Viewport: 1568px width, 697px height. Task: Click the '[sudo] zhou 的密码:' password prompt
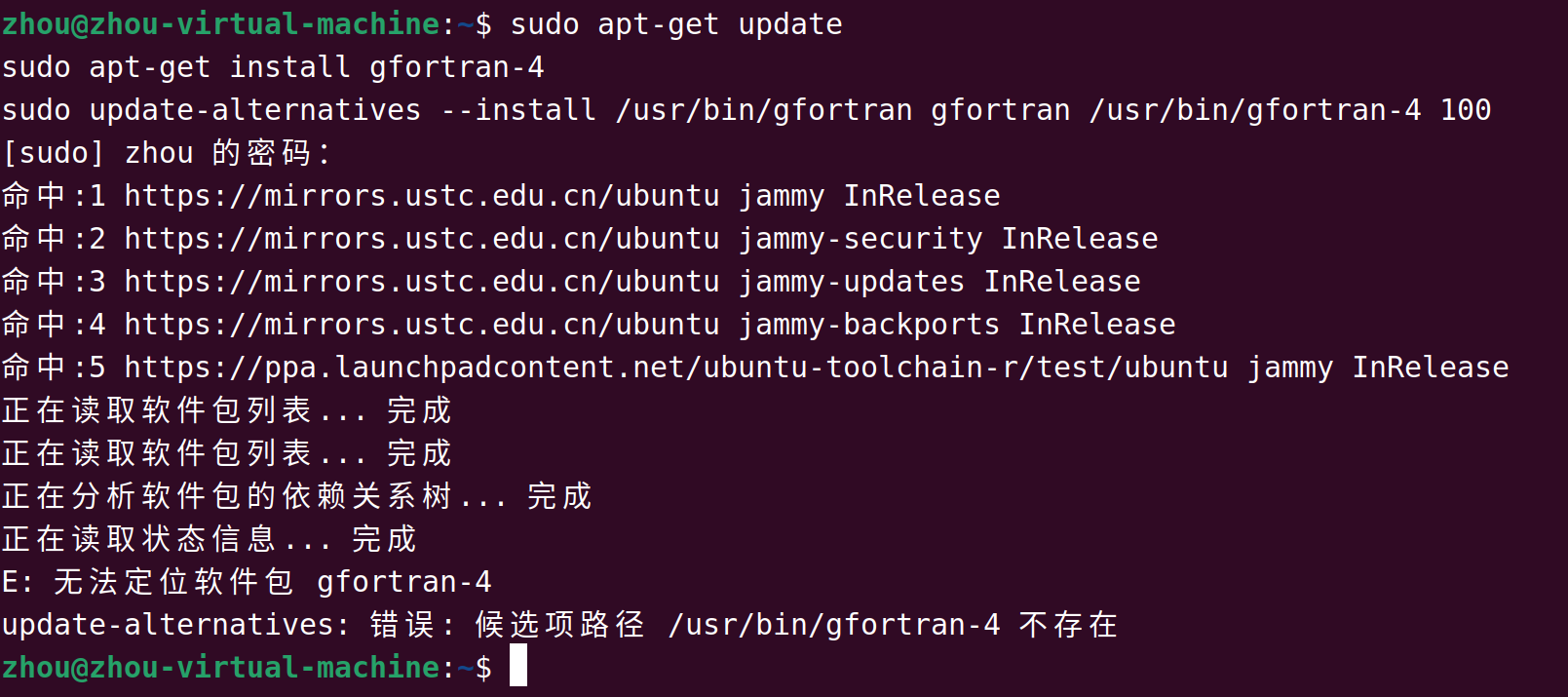coord(166,153)
